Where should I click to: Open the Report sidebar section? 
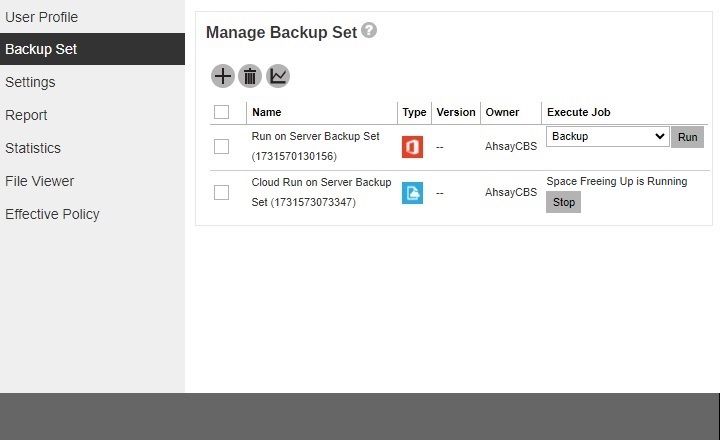pos(26,115)
